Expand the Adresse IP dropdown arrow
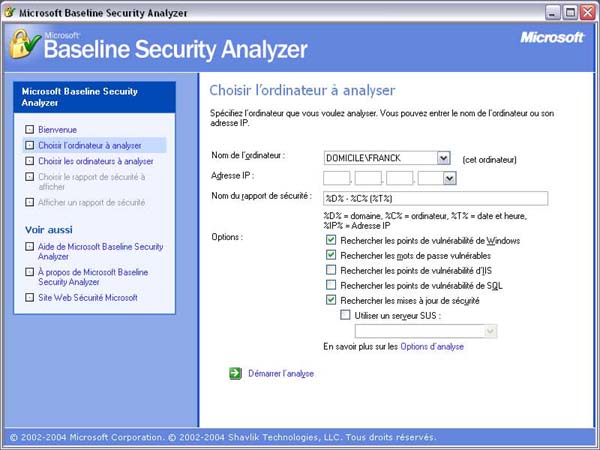This screenshot has height=450, width=600. click(450, 178)
